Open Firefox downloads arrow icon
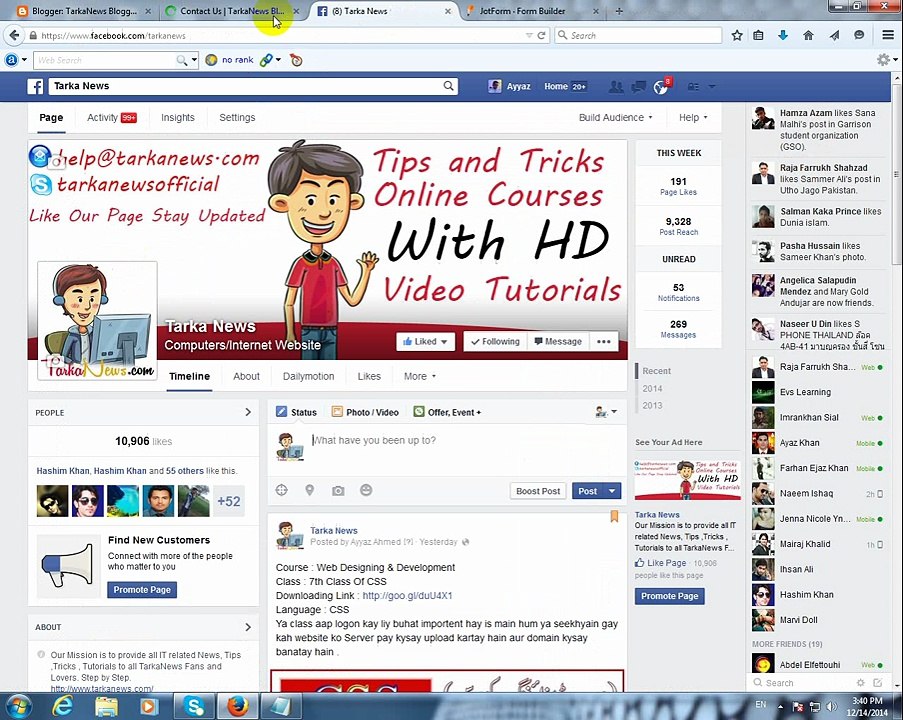The image size is (903, 720). point(783,35)
